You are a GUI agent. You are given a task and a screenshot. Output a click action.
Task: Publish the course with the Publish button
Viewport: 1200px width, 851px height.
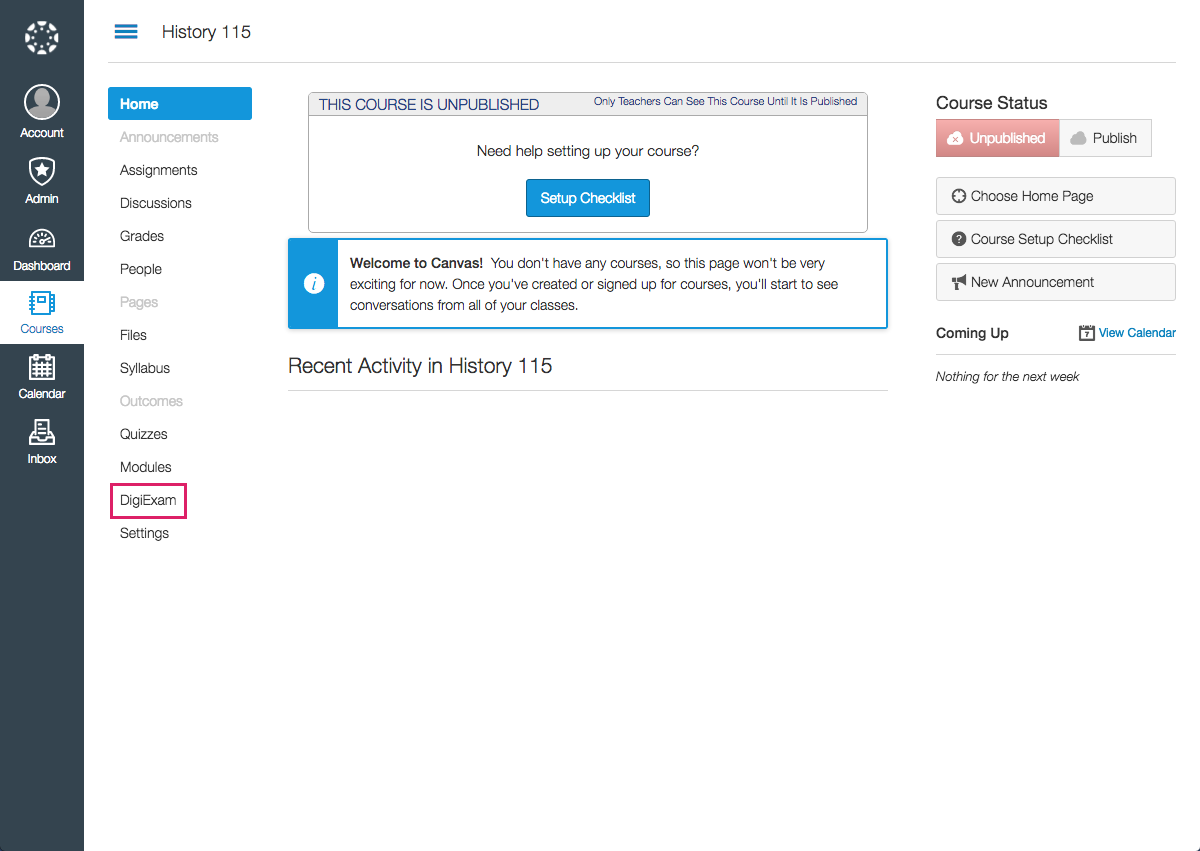pyautogui.click(x=1105, y=138)
